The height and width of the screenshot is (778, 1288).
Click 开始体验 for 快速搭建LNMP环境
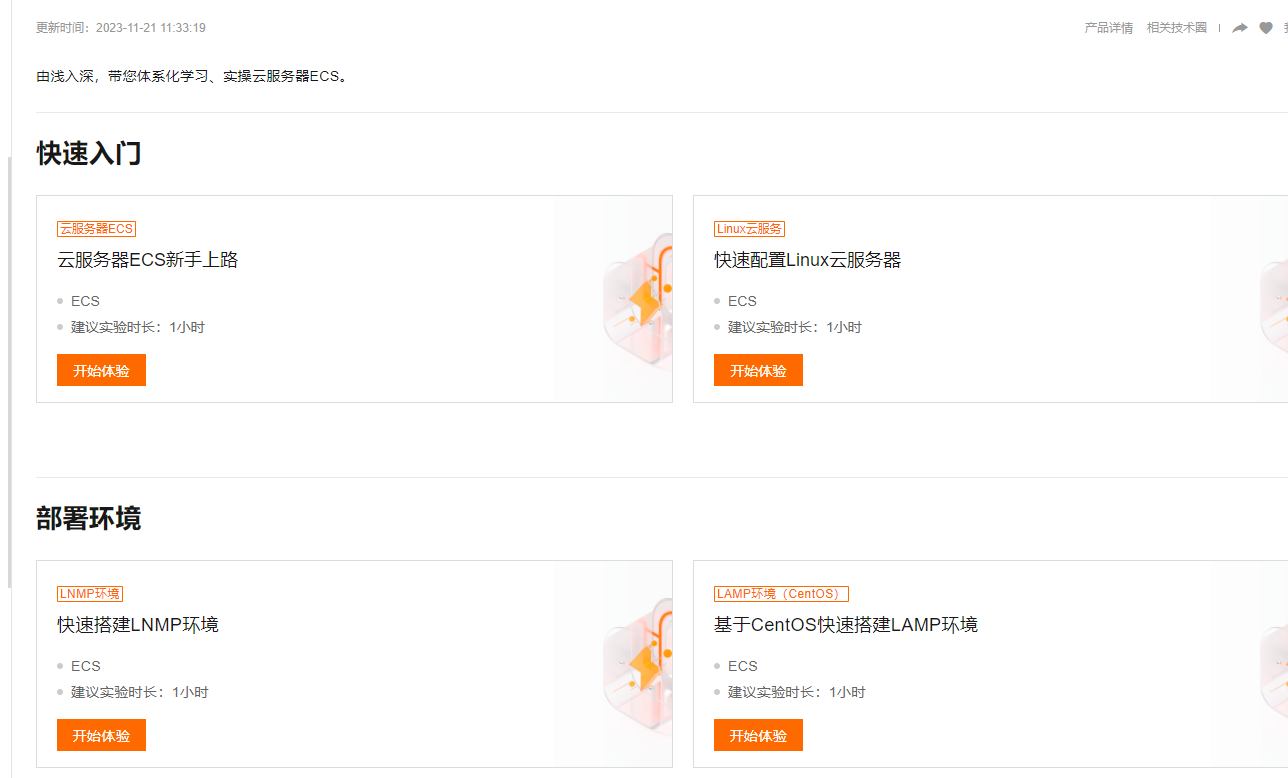coord(101,735)
